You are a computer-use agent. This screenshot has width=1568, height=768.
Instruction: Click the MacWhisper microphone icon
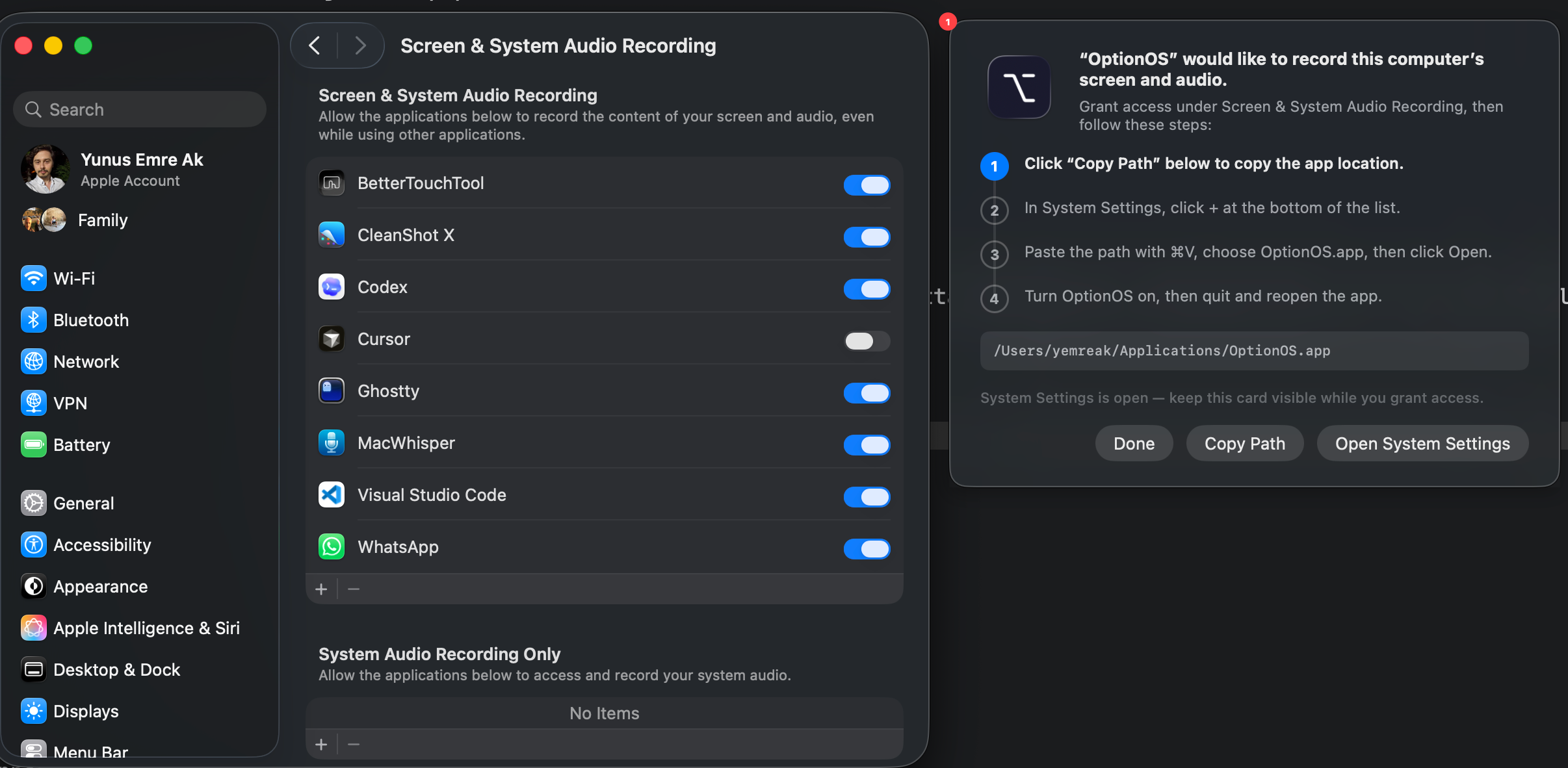click(x=332, y=443)
